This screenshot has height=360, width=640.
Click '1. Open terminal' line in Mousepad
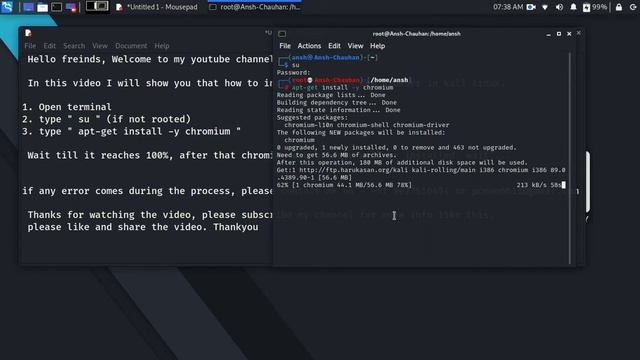point(67,107)
